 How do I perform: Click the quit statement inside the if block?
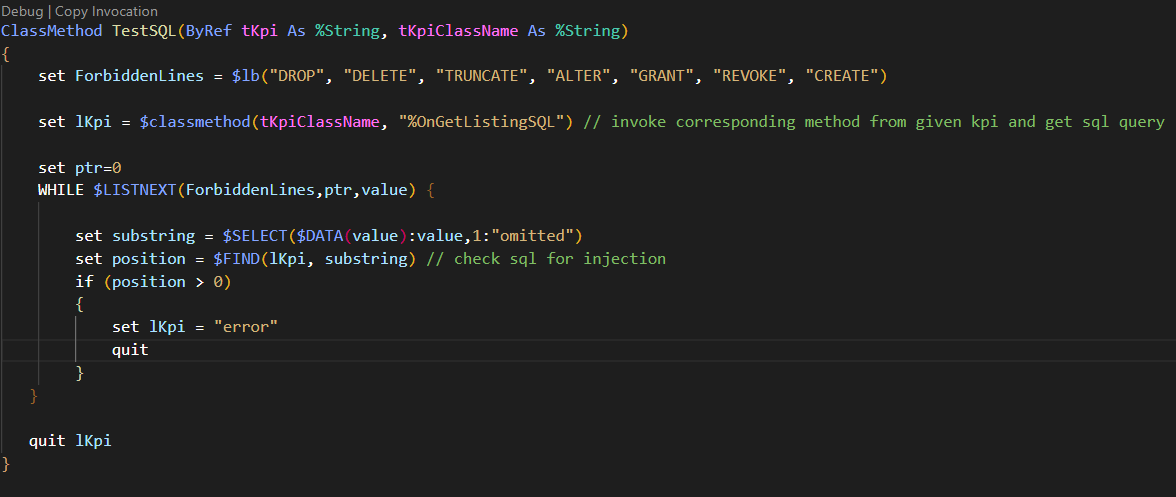click(x=130, y=349)
